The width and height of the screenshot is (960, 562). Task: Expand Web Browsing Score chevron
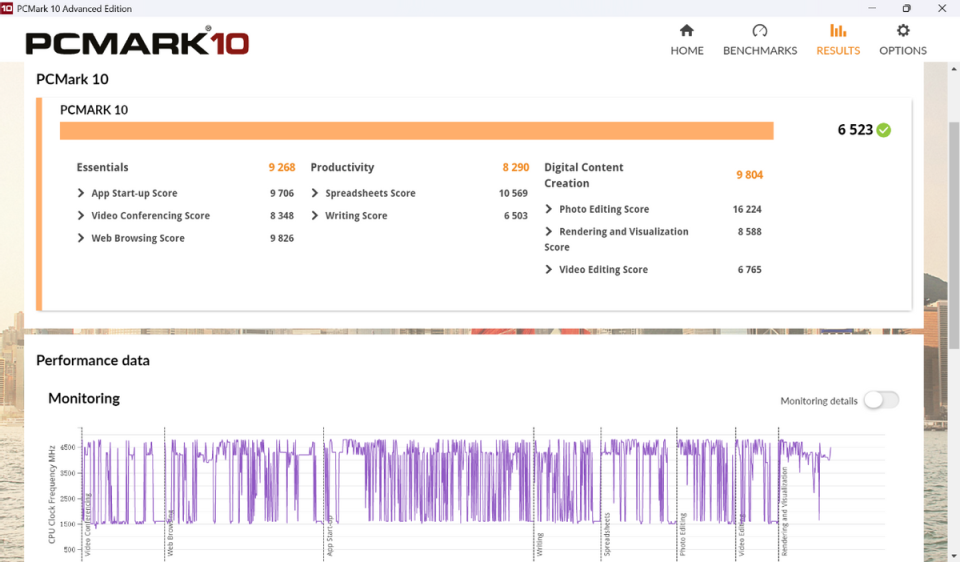[81, 238]
